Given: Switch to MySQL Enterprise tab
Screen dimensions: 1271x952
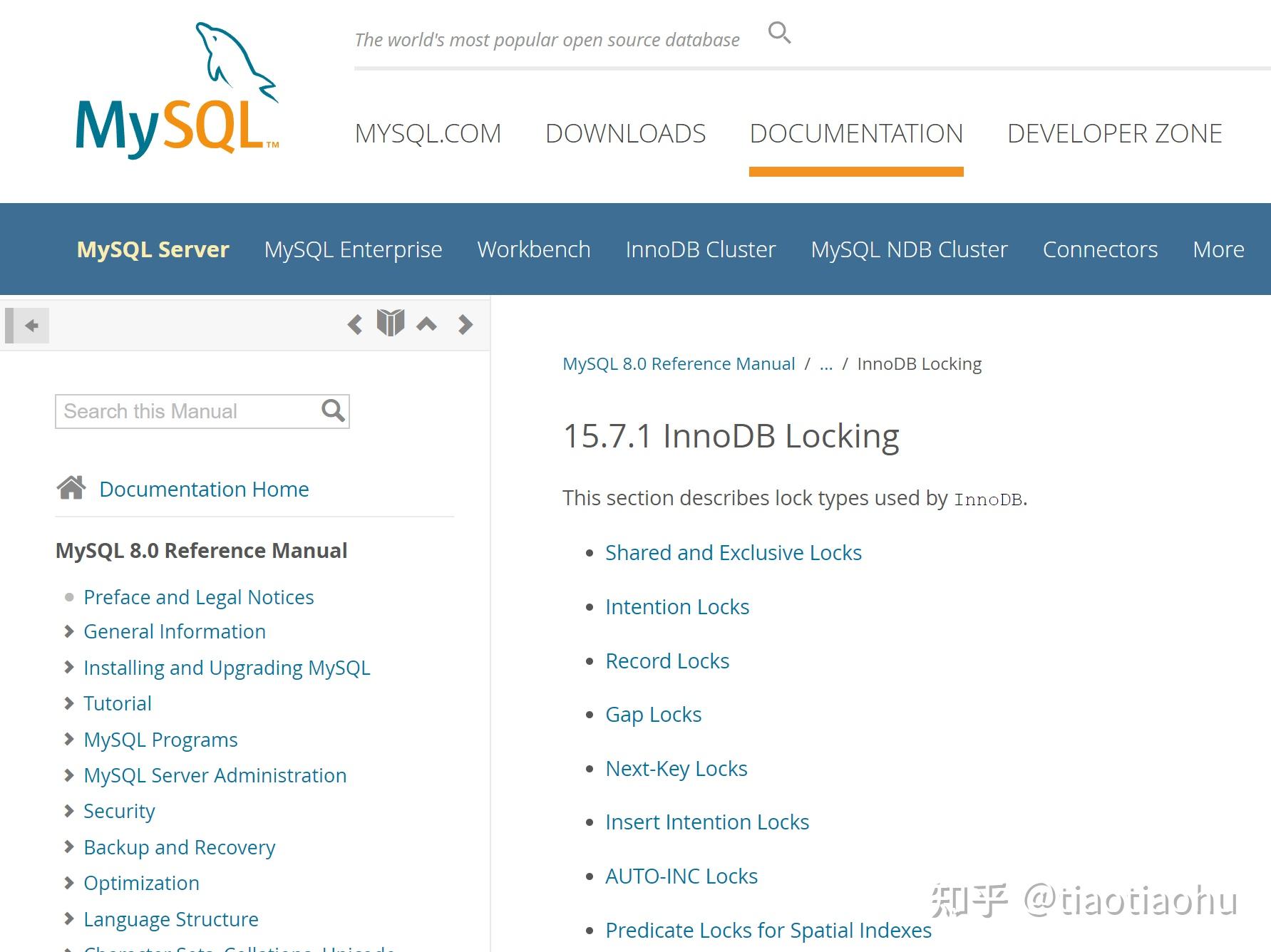Looking at the screenshot, I should coord(353,249).
